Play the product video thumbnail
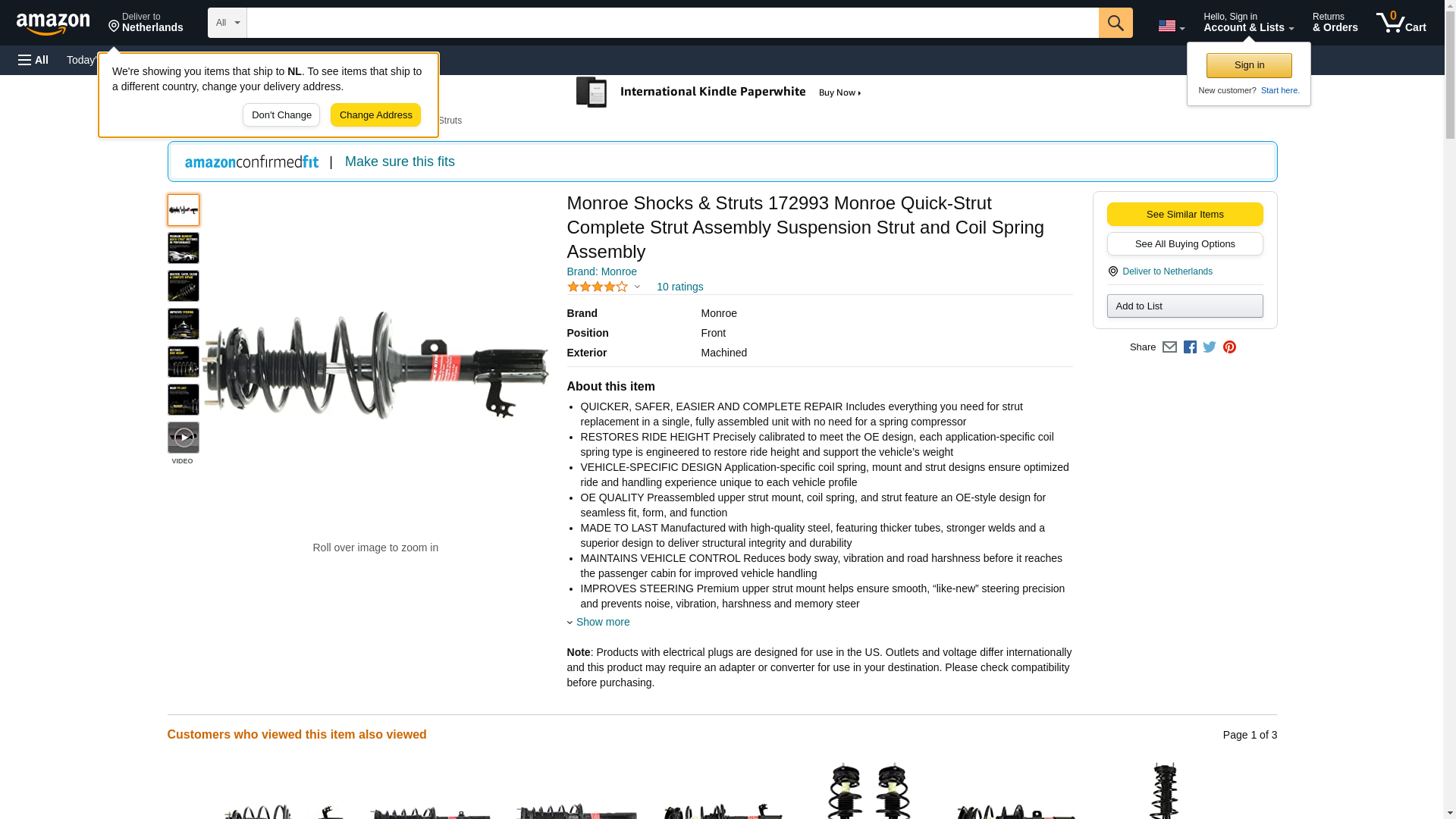The height and width of the screenshot is (819, 1456). coord(183,438)
